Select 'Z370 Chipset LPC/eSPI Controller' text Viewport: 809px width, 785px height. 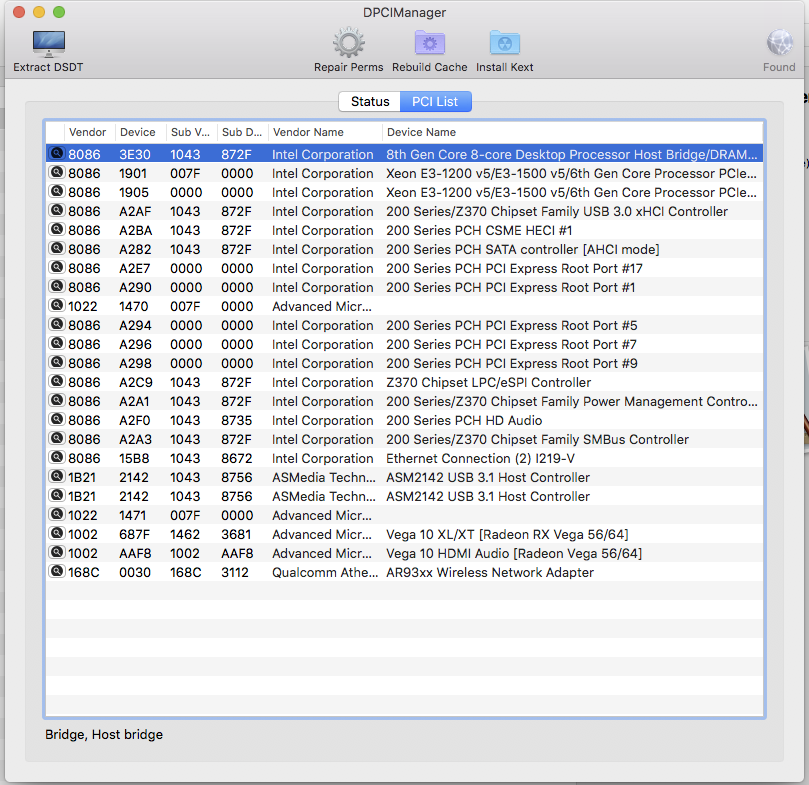click(x=488, y=382)
